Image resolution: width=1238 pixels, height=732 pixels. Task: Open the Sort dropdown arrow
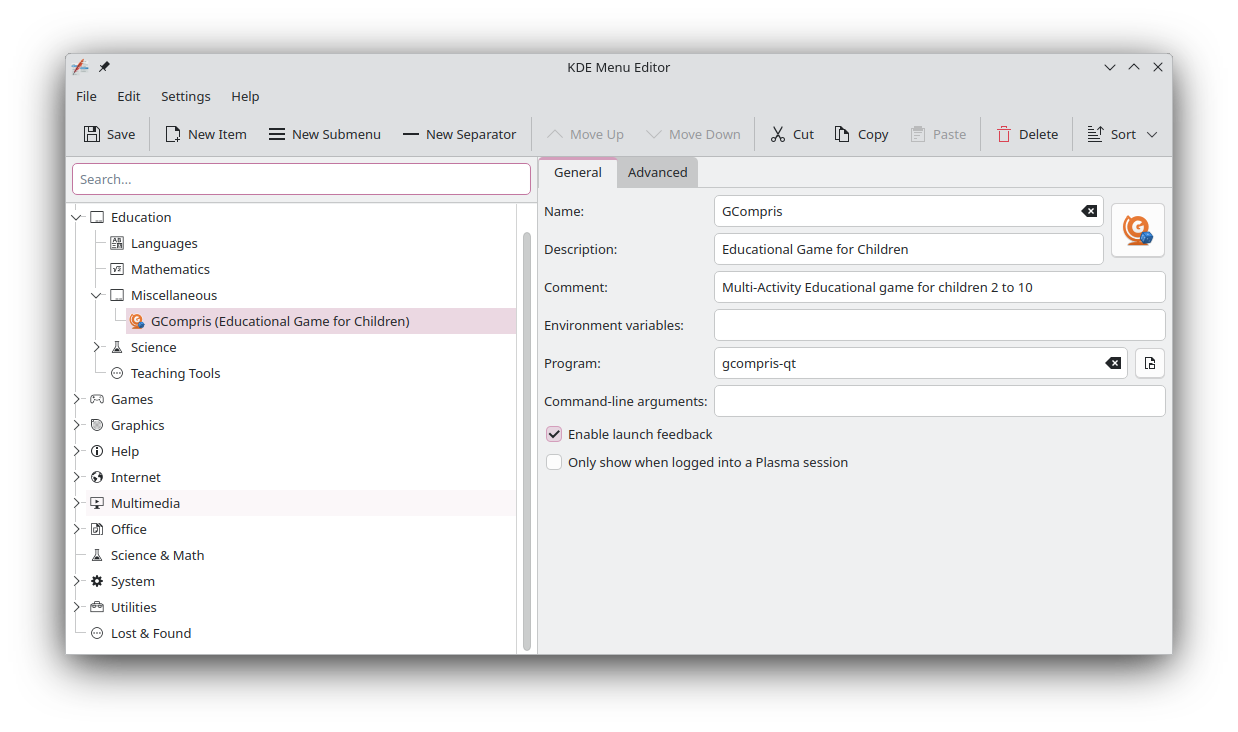[x=1152, y=133]
